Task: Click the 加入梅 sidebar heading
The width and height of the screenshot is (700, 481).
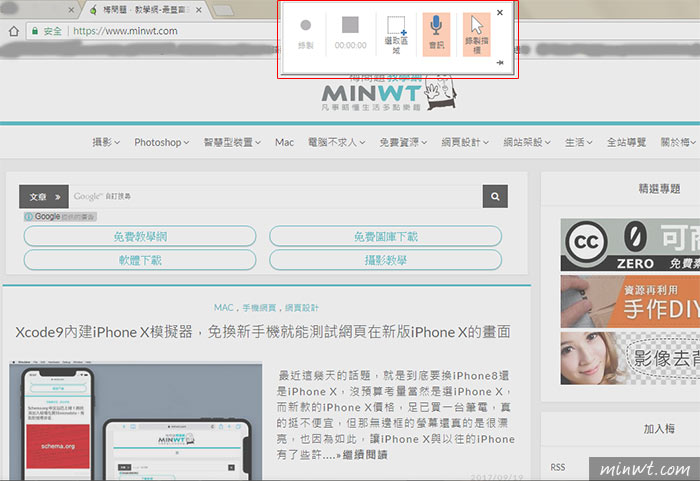Action: point(659,429)
